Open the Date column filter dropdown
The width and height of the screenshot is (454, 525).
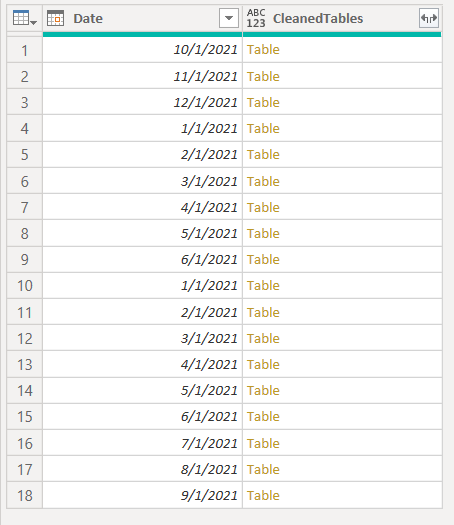229,18
